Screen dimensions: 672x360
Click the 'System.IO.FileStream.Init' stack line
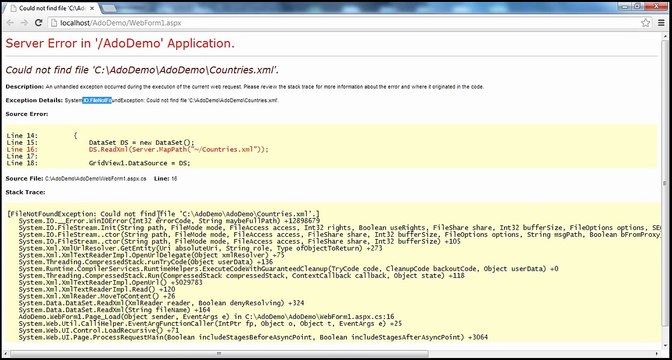pyautogui.click(x=340, y=228)
